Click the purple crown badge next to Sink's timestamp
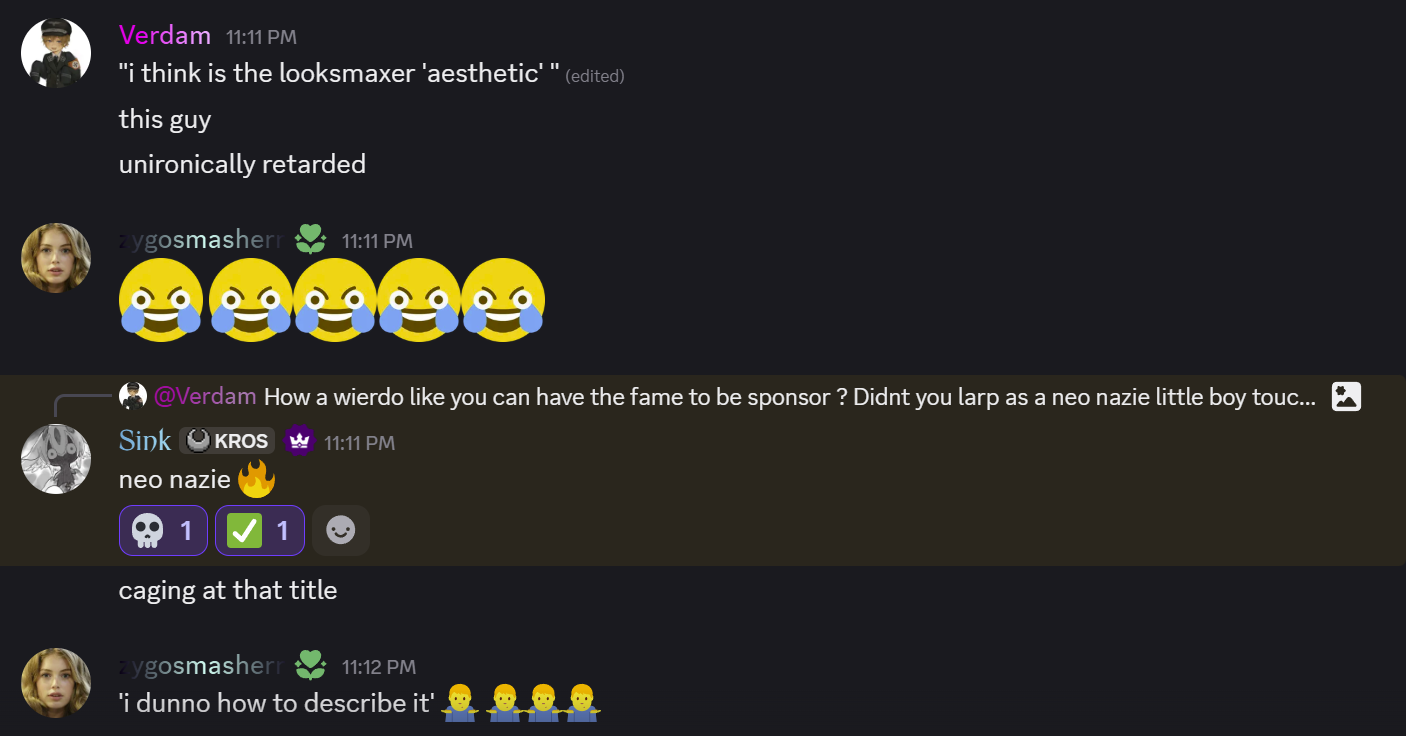The height and width of the screenshot is (736, 1406). 299,440
